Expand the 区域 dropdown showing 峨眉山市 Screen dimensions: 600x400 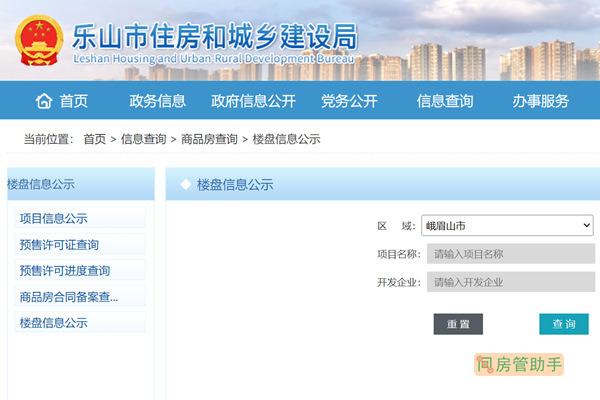pyautogui.click(x=507, y=225)
